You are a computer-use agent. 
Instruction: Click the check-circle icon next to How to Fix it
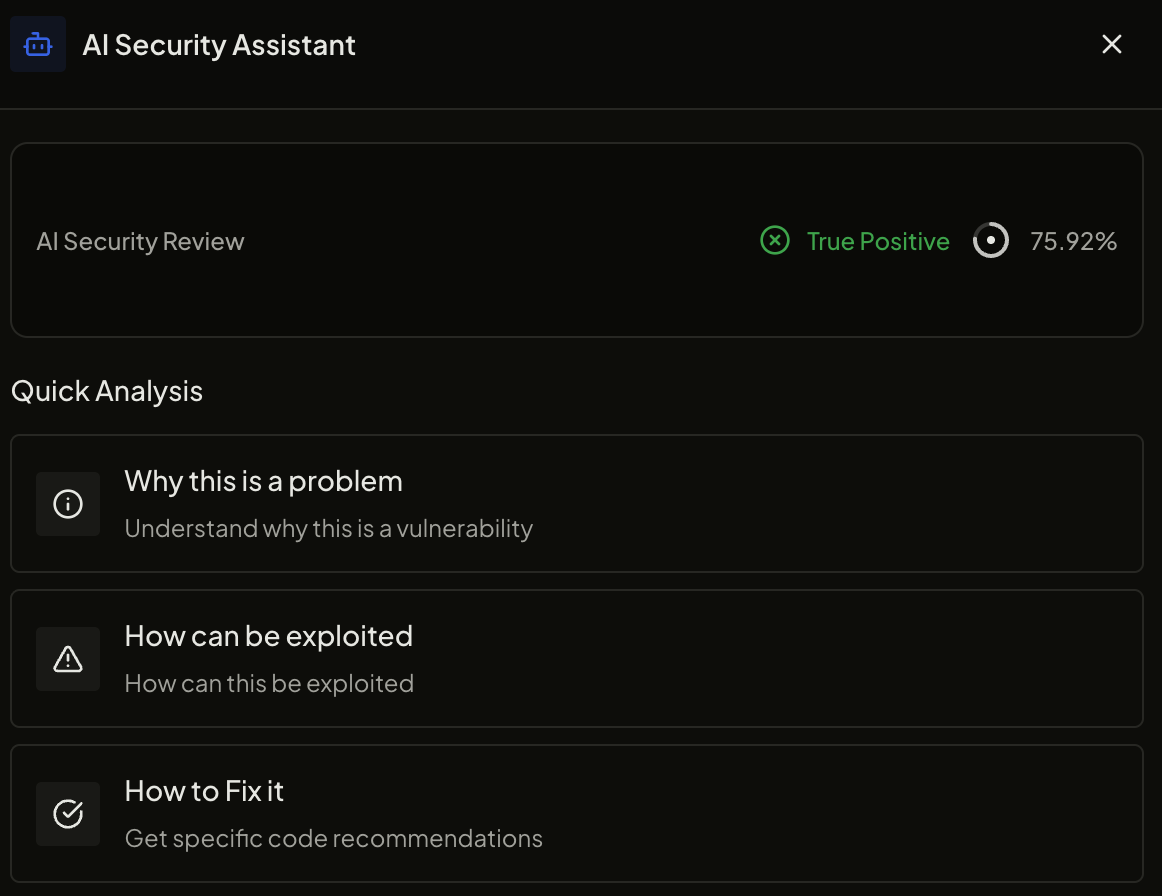68,813
